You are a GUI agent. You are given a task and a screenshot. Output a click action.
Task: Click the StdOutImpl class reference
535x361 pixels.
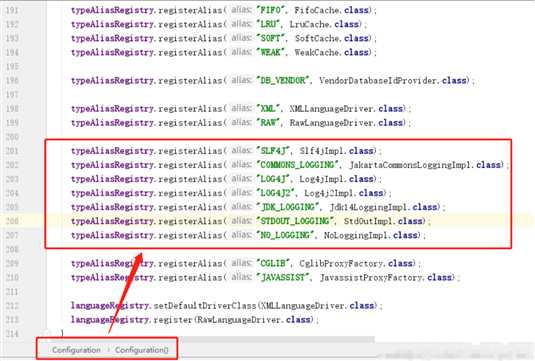pyautogui.click(x=369, y=221)
